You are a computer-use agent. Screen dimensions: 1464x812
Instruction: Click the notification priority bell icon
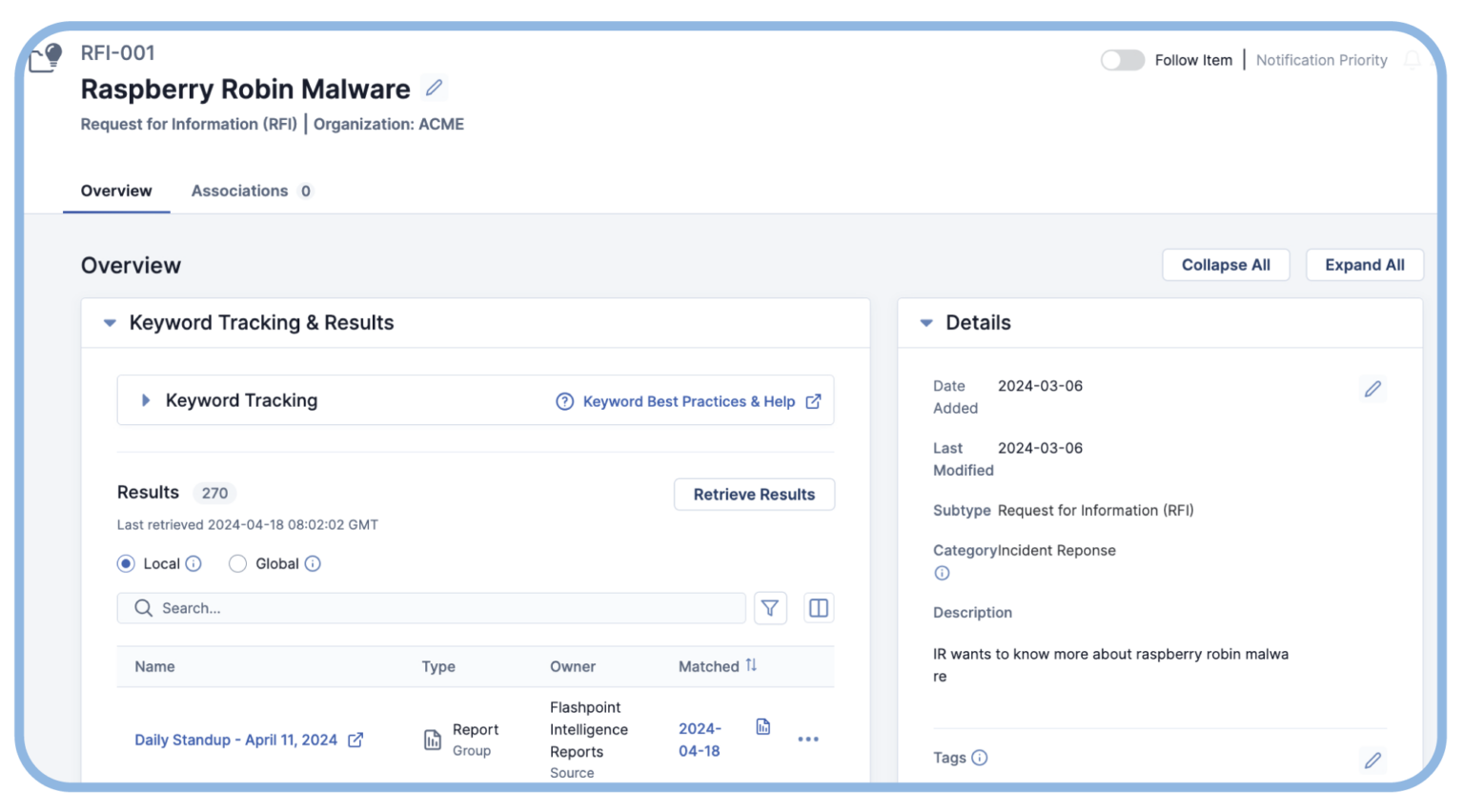coord(1412,60)
